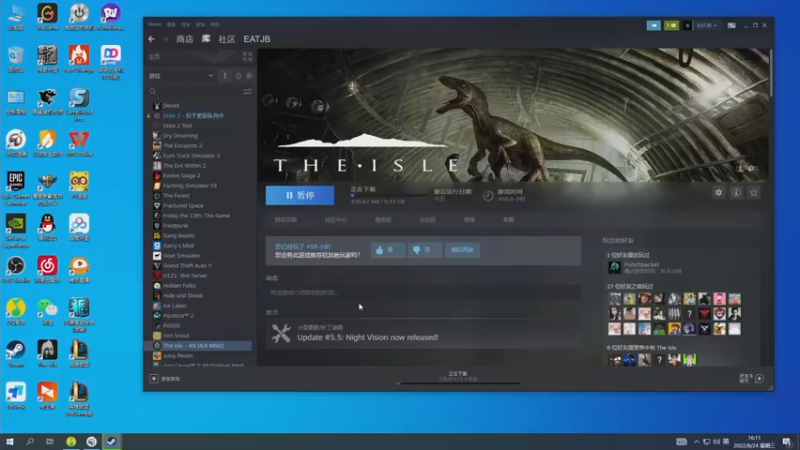800x450 pixels.
Task: Open The Isle settings gear icon
Action: tap(718, 192)
